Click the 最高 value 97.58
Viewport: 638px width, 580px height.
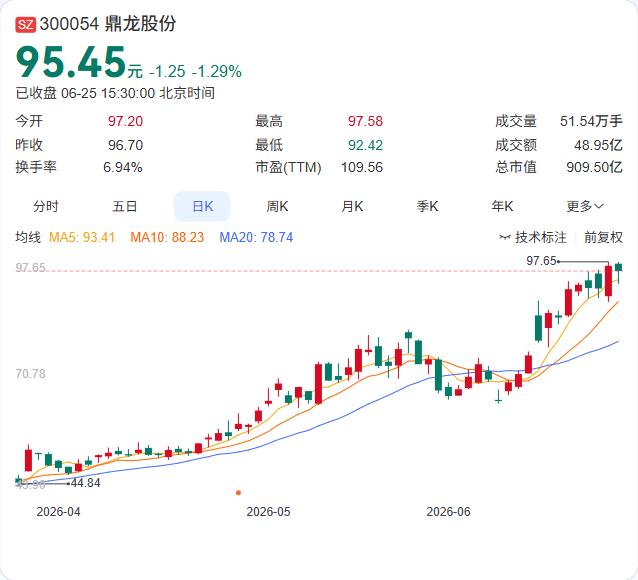pos(365,121)
